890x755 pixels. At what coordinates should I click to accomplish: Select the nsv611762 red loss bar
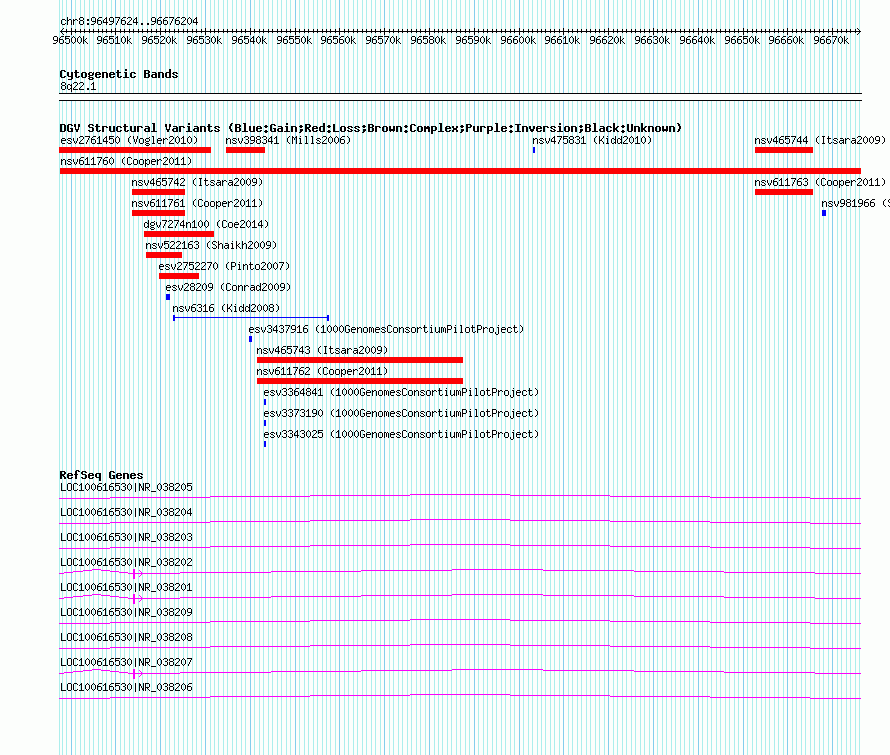pos(360,381)
